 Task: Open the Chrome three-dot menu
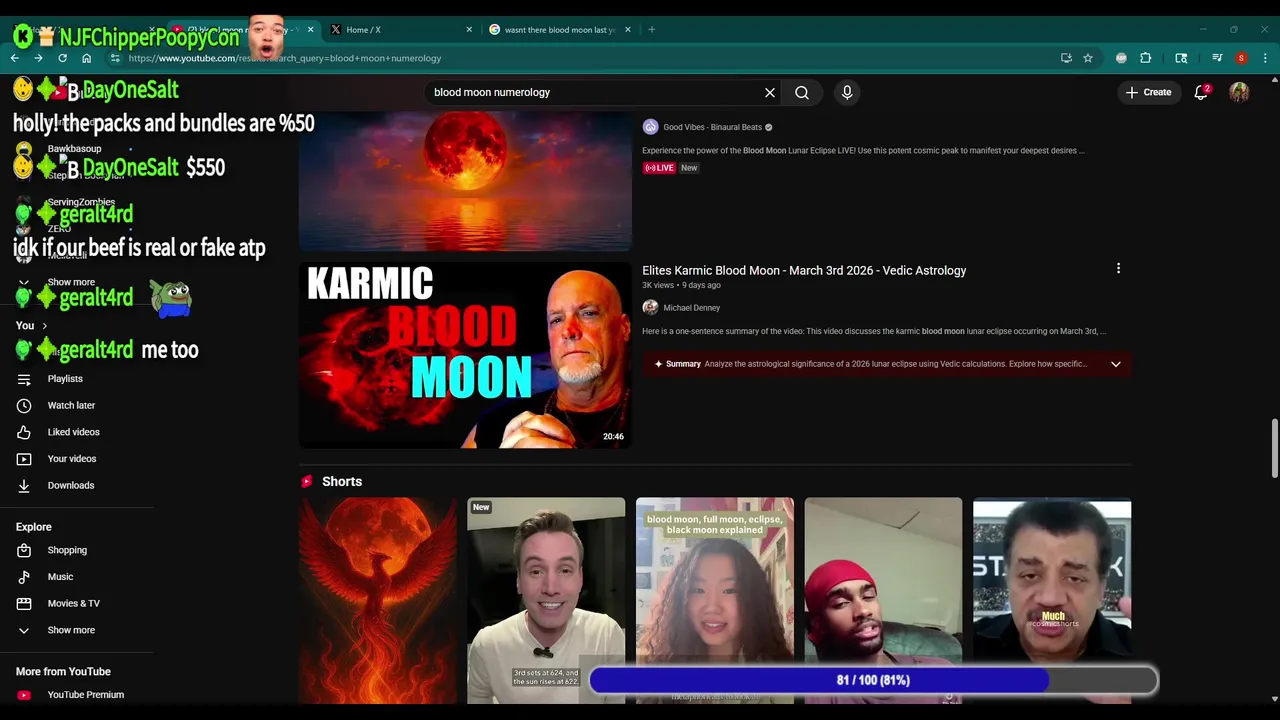[x=1265, y=58]
